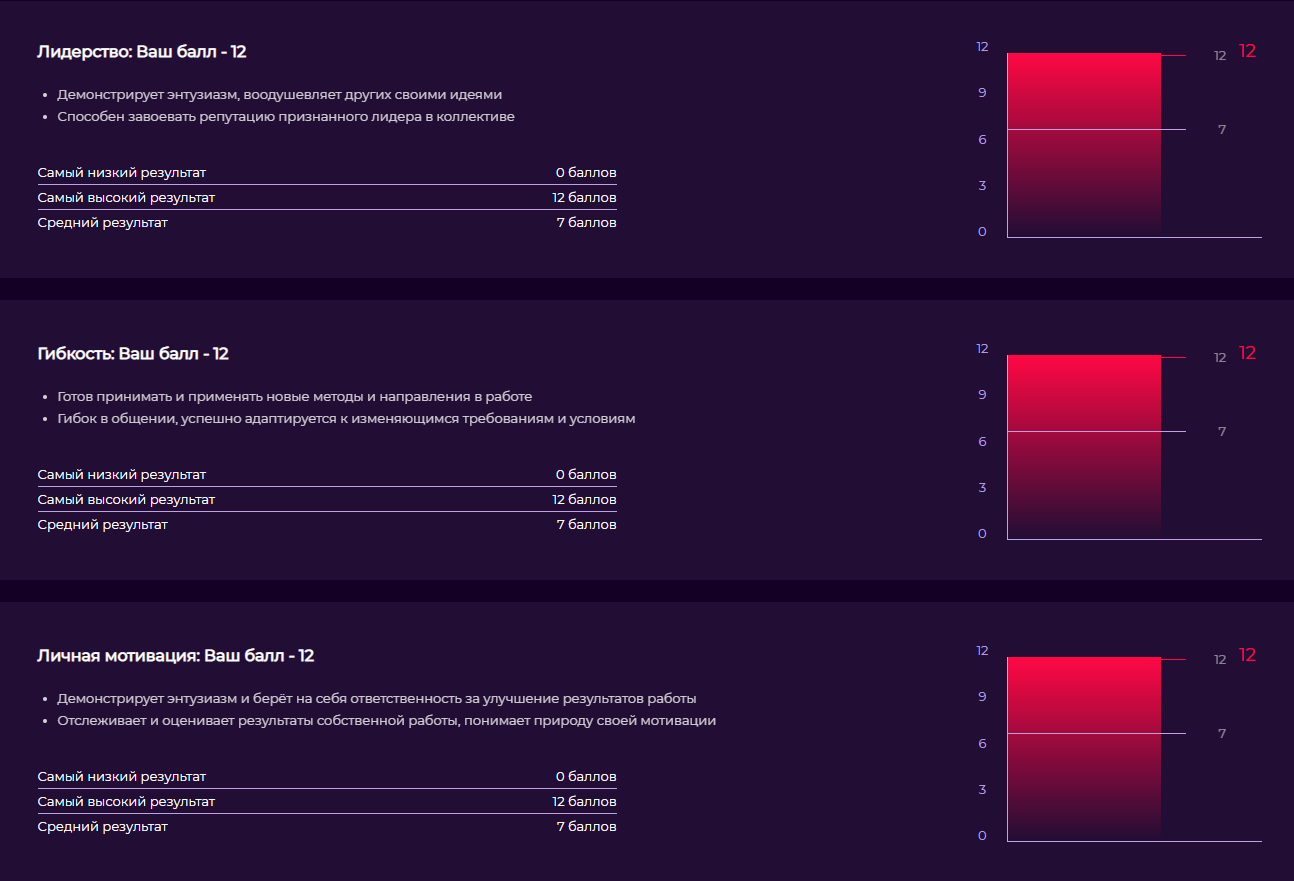Click bullet about reputation of recognized leader
Screen dimensions: 1294x881
tap(286, 117)
